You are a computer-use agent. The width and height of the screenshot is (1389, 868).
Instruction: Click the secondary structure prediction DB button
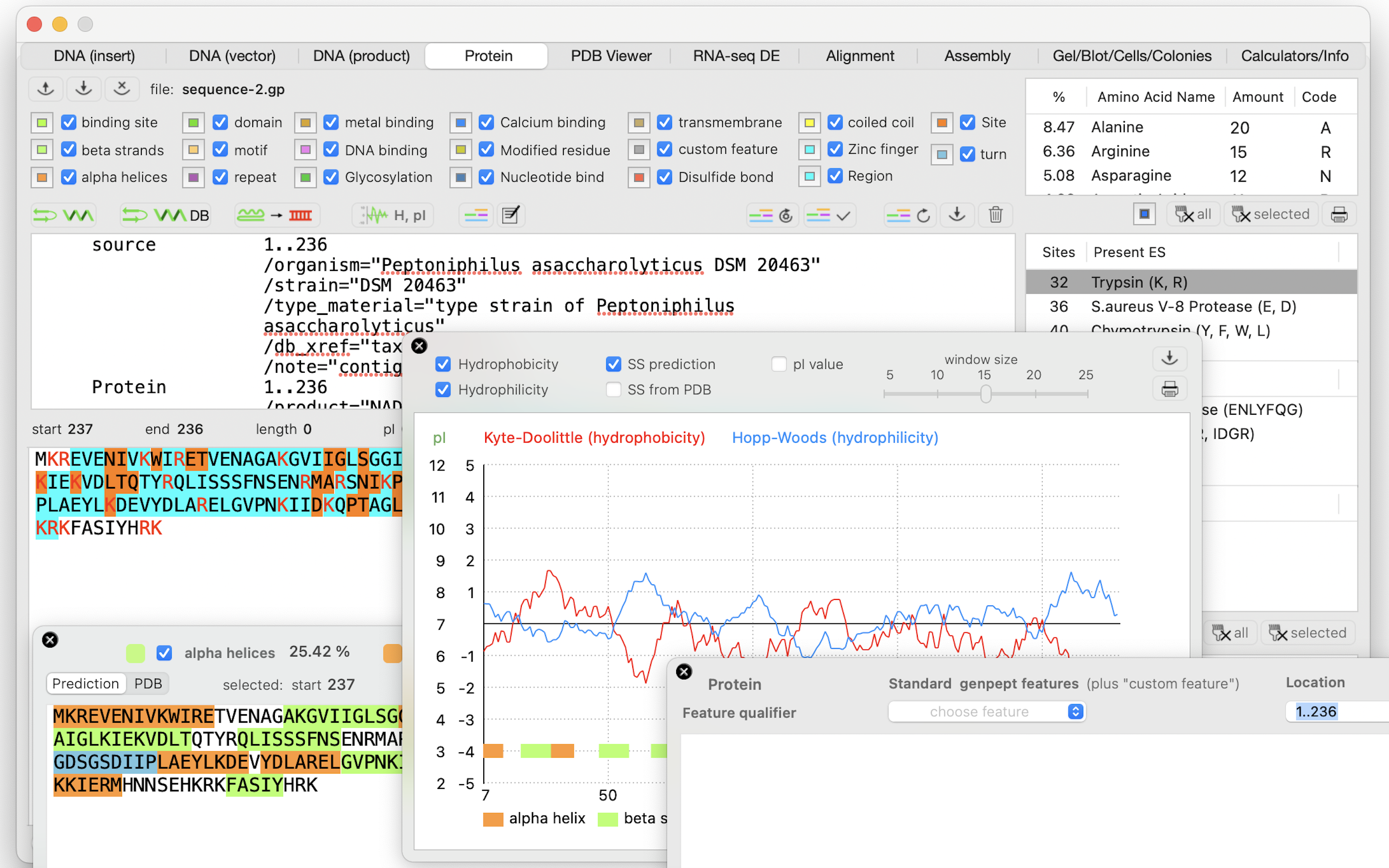point(165,215)
